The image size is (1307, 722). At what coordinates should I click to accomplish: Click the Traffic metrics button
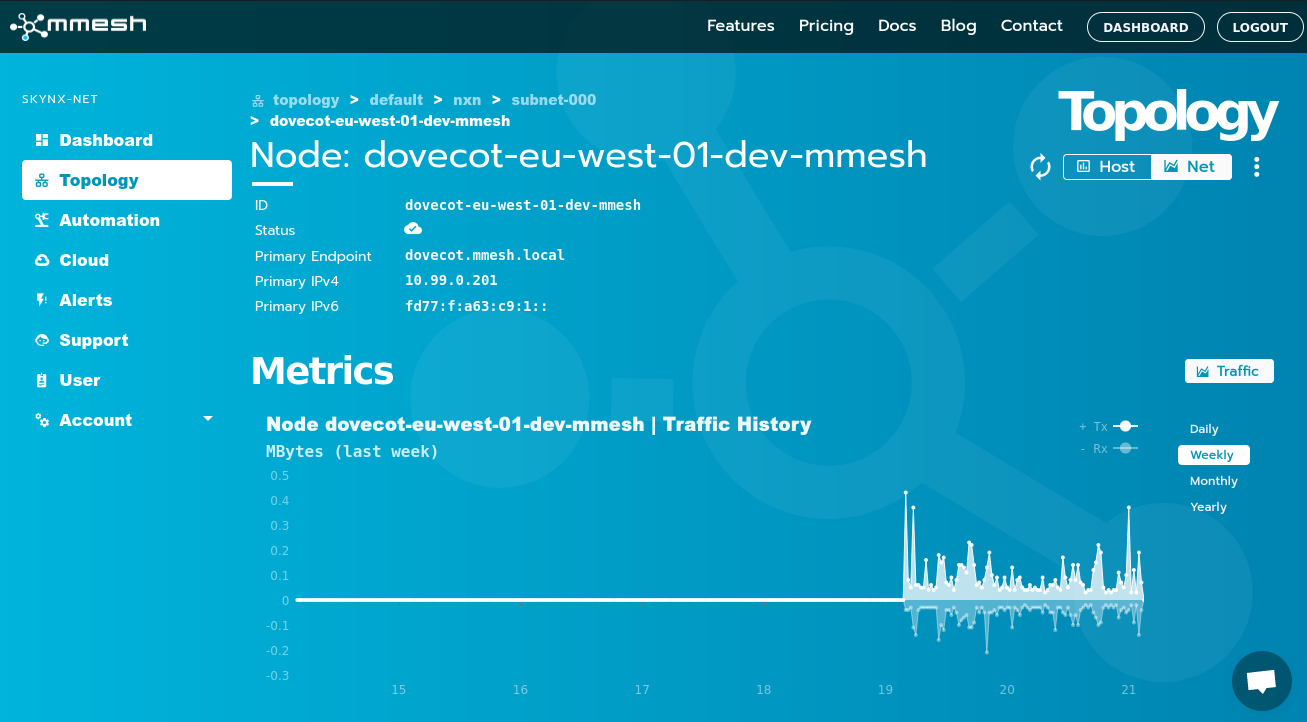coord(1229,371)
